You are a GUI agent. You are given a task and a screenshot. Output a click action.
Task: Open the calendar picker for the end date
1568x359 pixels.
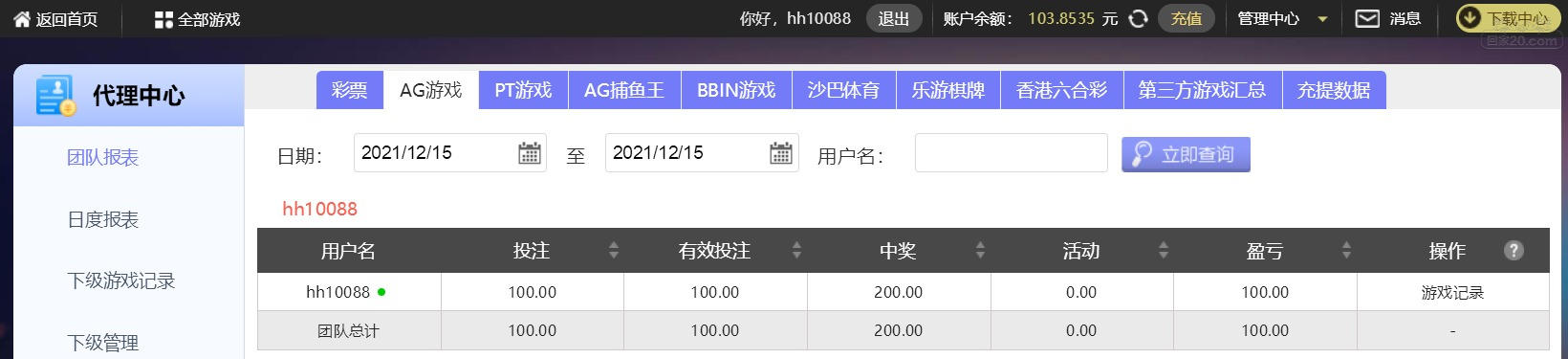click(x=781, y=153)
